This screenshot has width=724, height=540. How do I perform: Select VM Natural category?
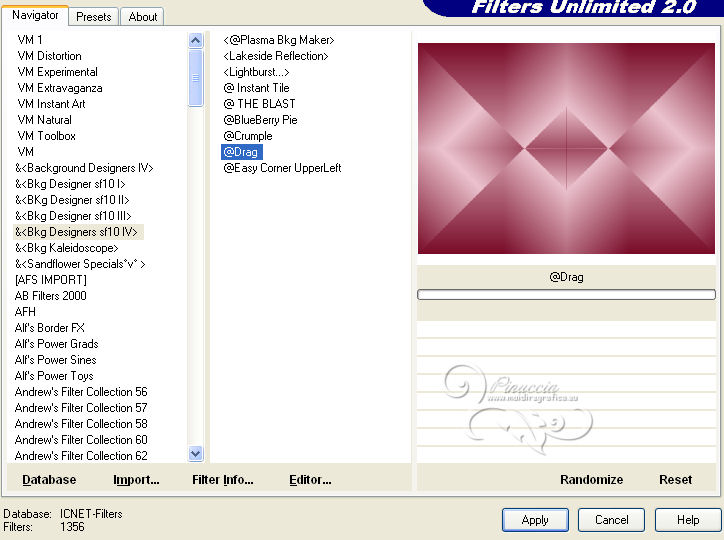click(45, 120)
